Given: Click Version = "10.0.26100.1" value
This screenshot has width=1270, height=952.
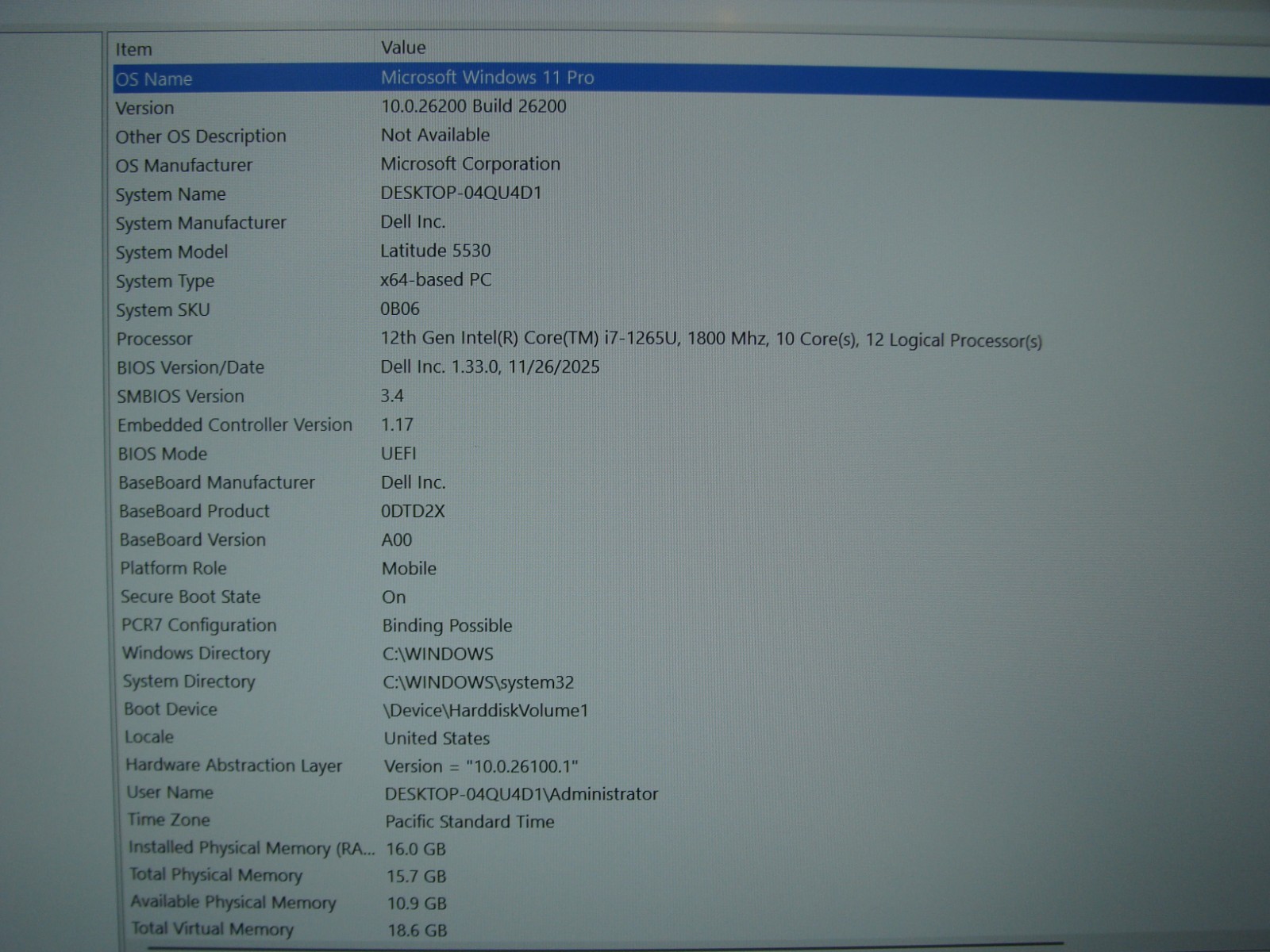Looking at the screenshot, I should click(x=482, y=766).
